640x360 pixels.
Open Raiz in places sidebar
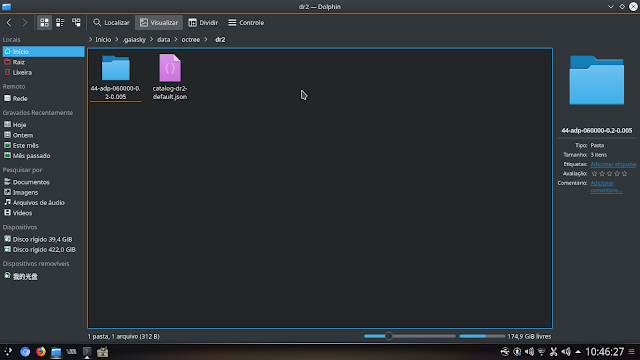(x=43, y=62)
